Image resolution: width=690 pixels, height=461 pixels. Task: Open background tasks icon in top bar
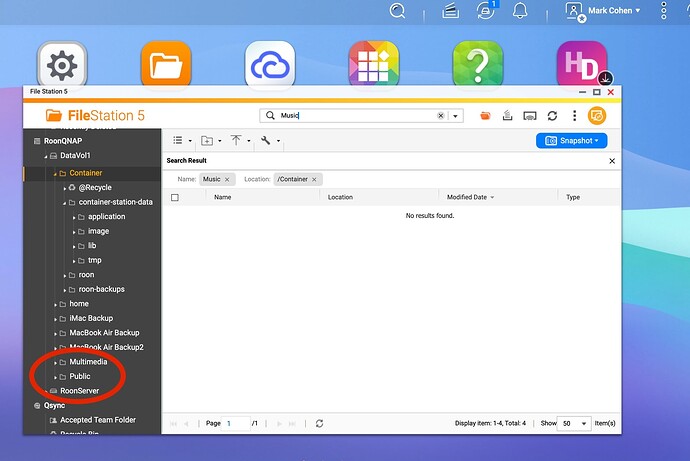451,11
